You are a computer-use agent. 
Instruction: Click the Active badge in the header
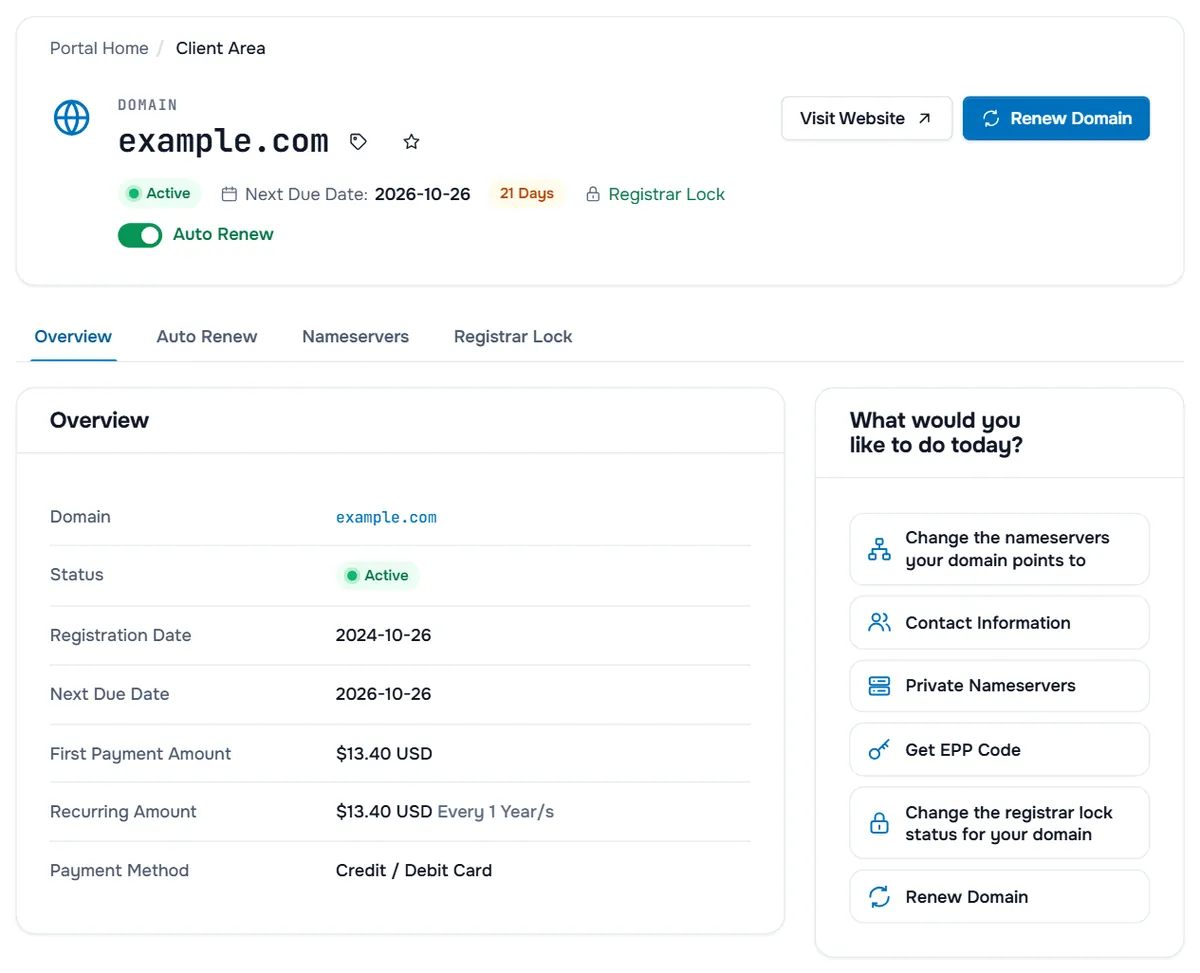point(160,194)
